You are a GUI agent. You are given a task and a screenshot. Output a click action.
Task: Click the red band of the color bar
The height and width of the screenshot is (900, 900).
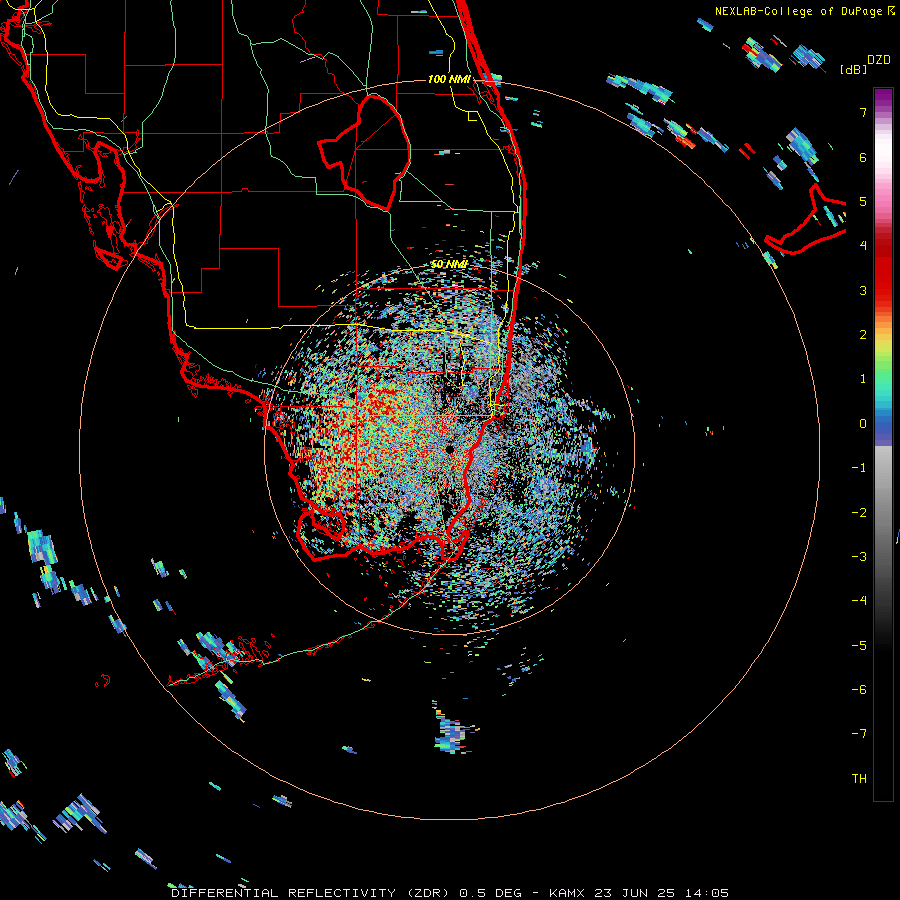(883, 270)
